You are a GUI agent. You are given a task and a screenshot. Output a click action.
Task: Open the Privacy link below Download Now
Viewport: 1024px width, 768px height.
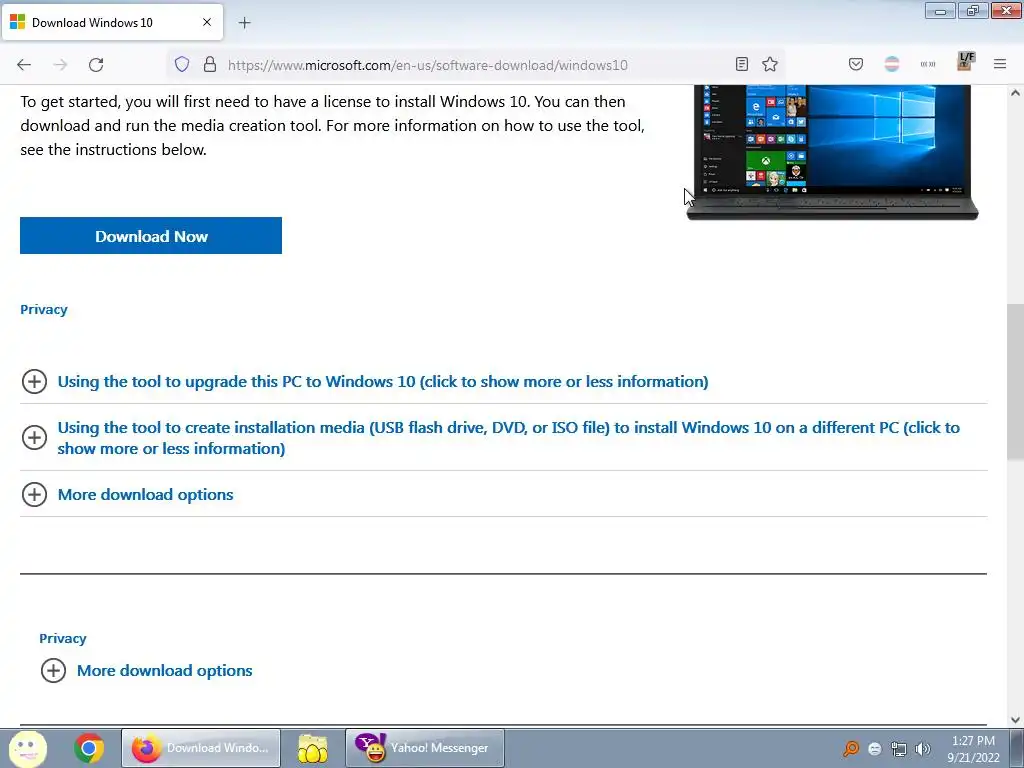[x=44, y=310]
